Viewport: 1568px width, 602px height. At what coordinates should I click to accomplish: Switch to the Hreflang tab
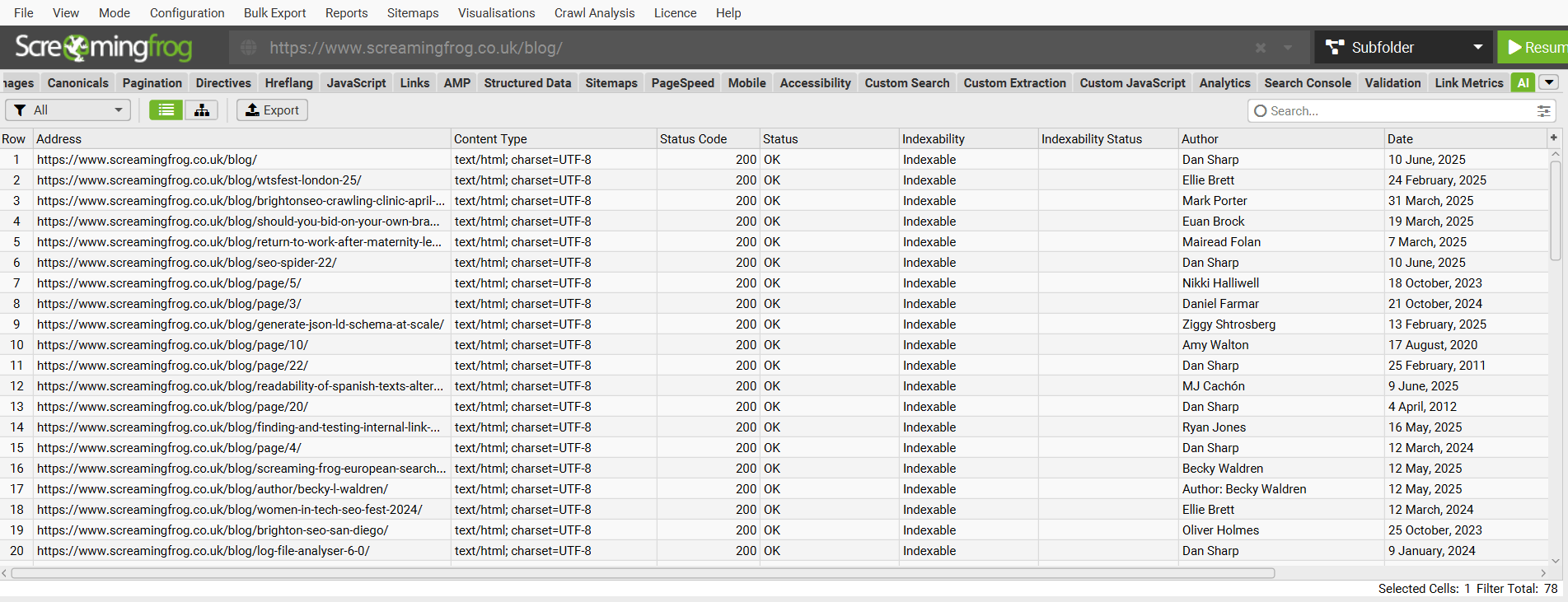(289, 82)
